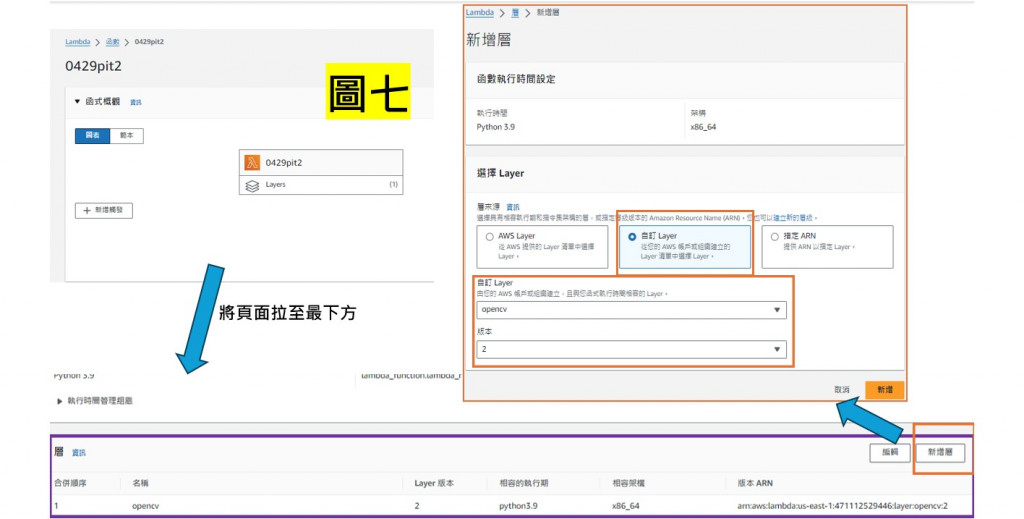Click the 合併順序 column header
The width and height of the screenshot is (1024, 519).
pos(70,483)
